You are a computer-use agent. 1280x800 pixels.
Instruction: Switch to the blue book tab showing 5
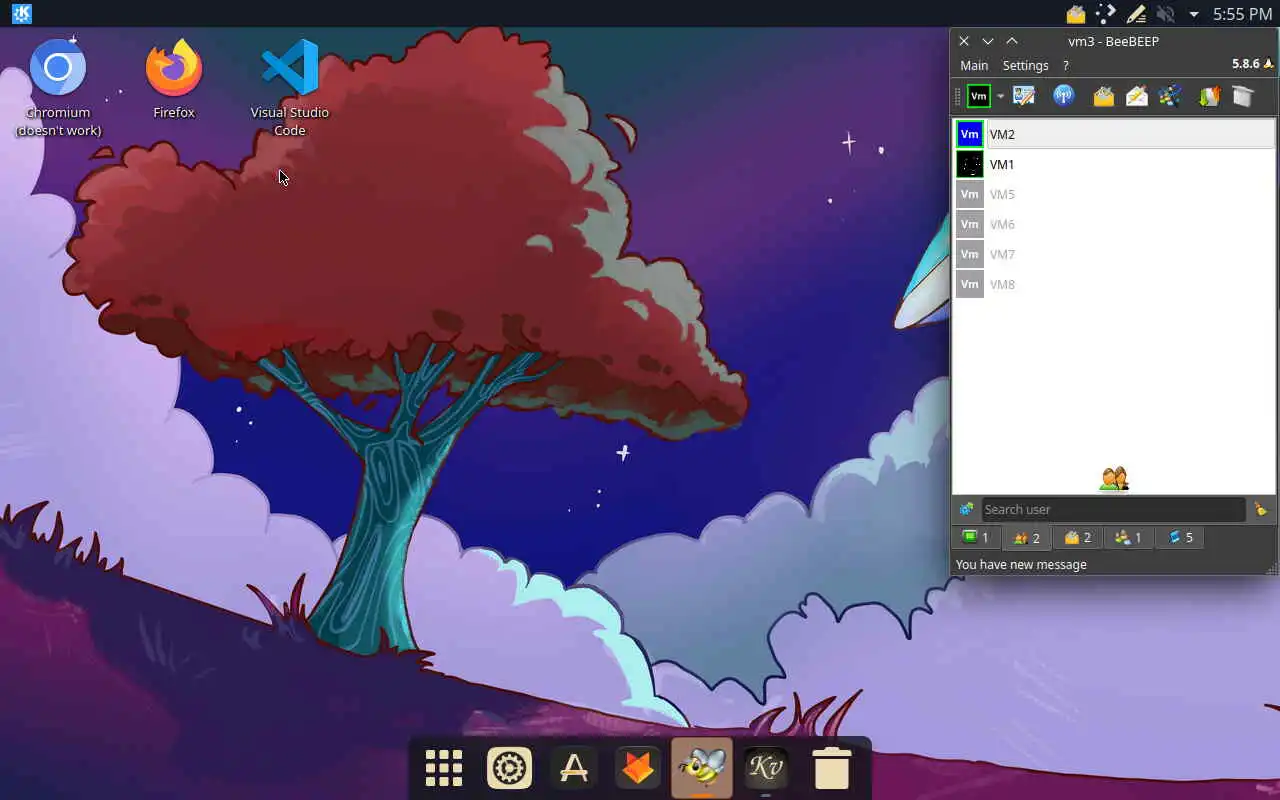coord(1181,537)
